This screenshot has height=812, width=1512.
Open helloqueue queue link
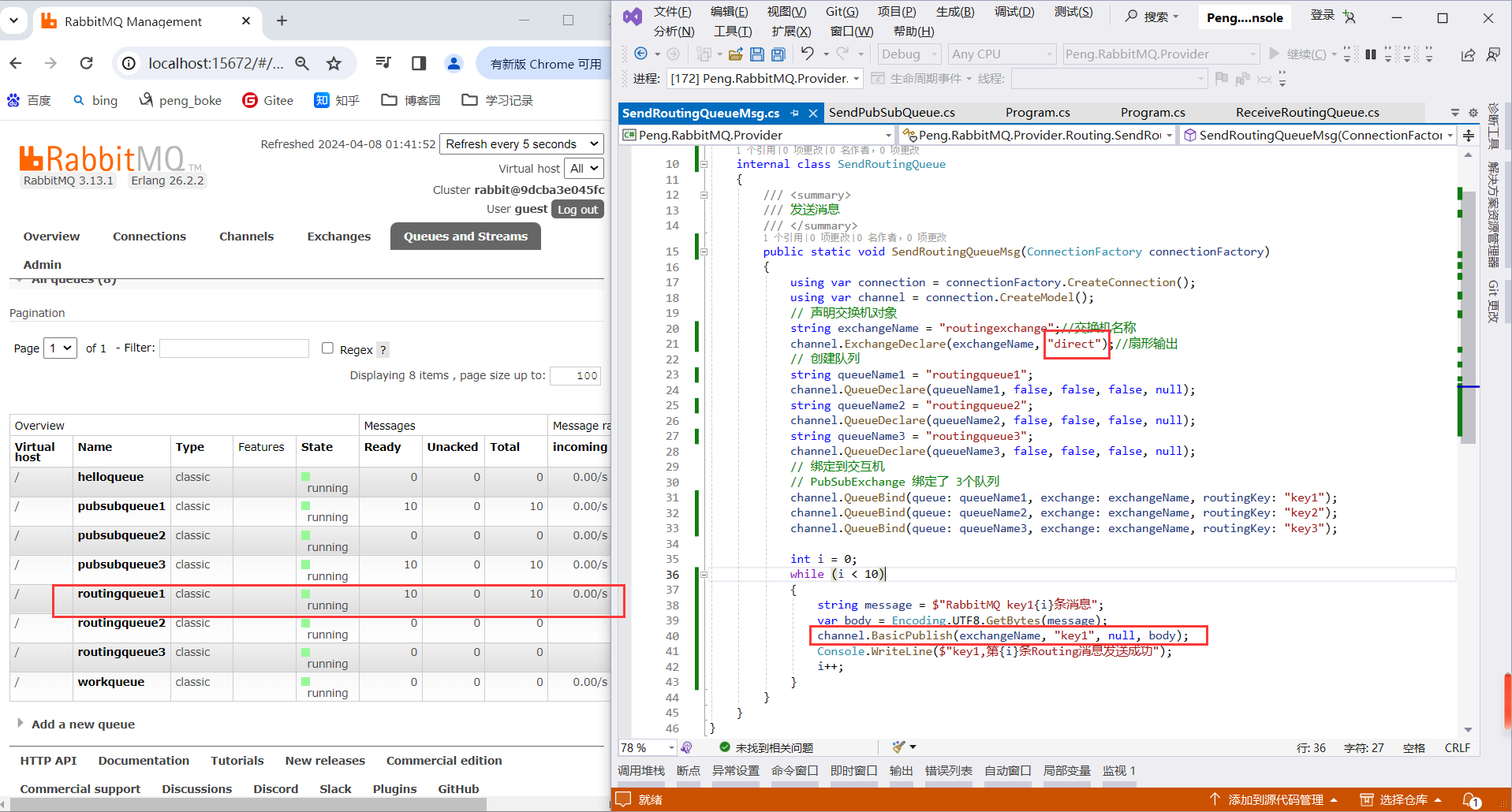(110, 477)
